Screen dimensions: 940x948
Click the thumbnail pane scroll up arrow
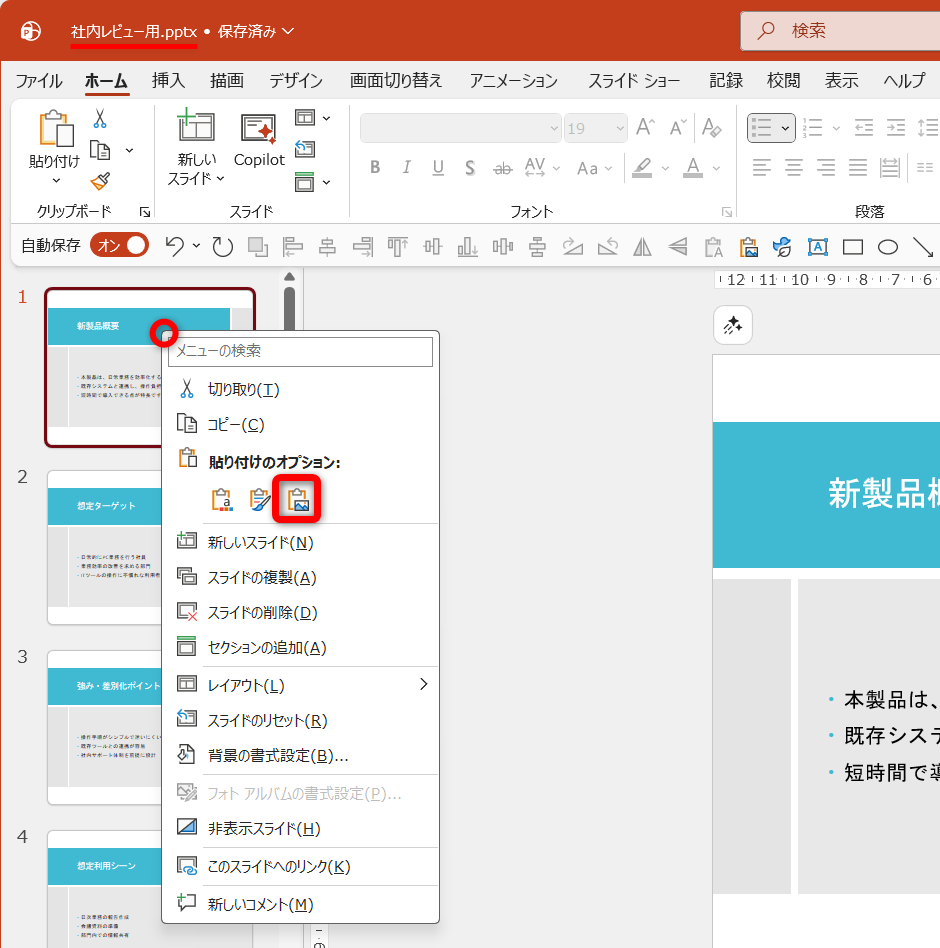click(290, 276)
